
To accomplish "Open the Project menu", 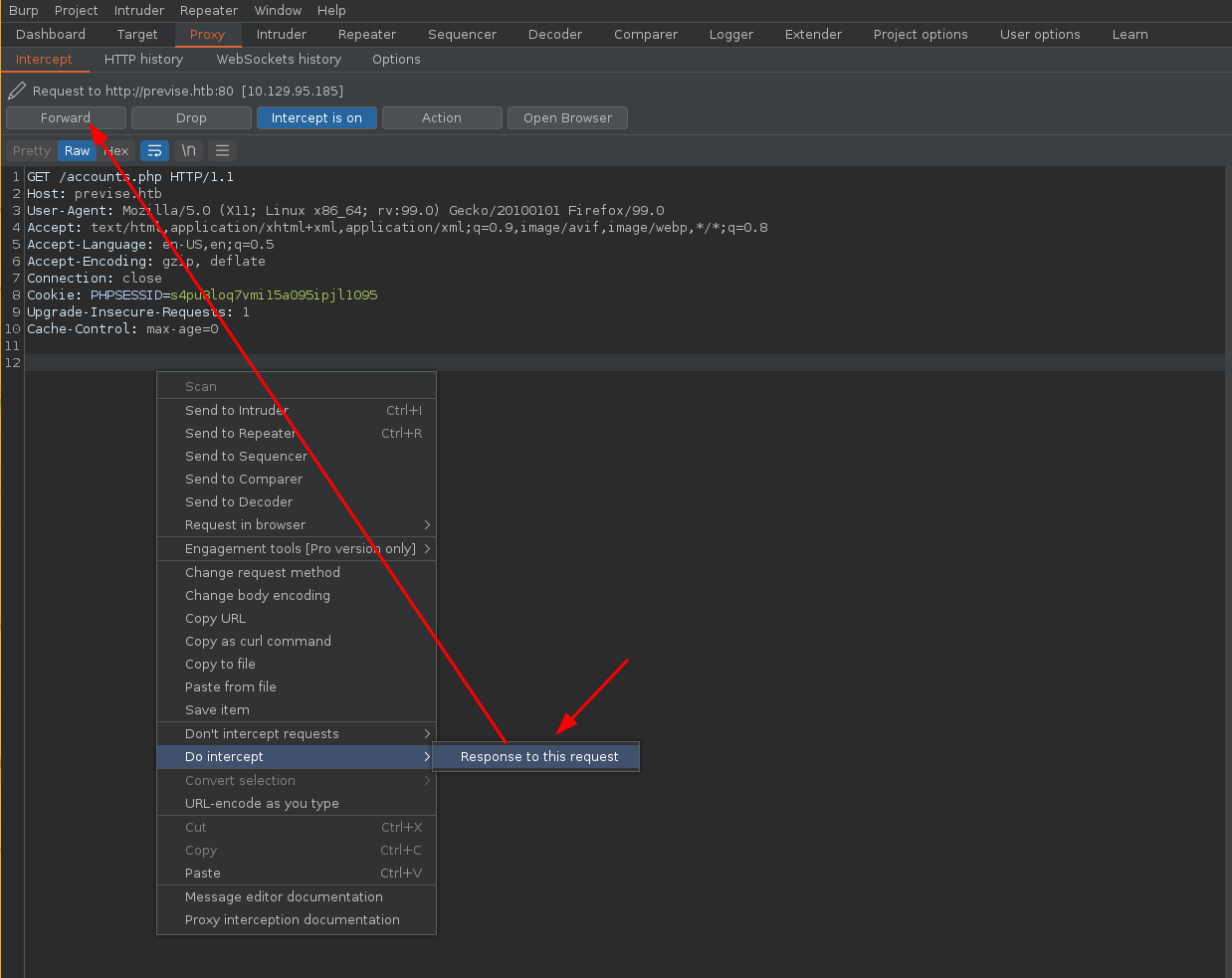I will [x=77, y=11].
